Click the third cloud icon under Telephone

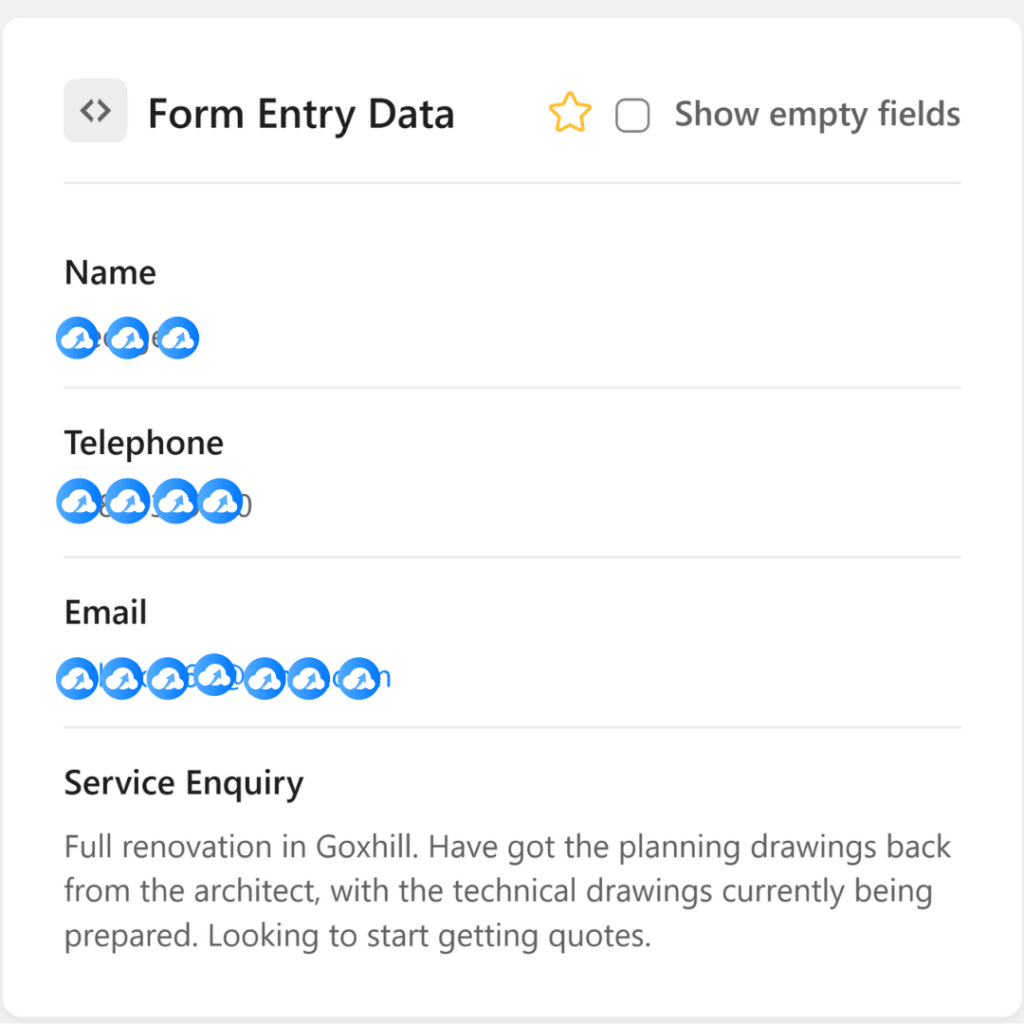(x=176, y=501)
